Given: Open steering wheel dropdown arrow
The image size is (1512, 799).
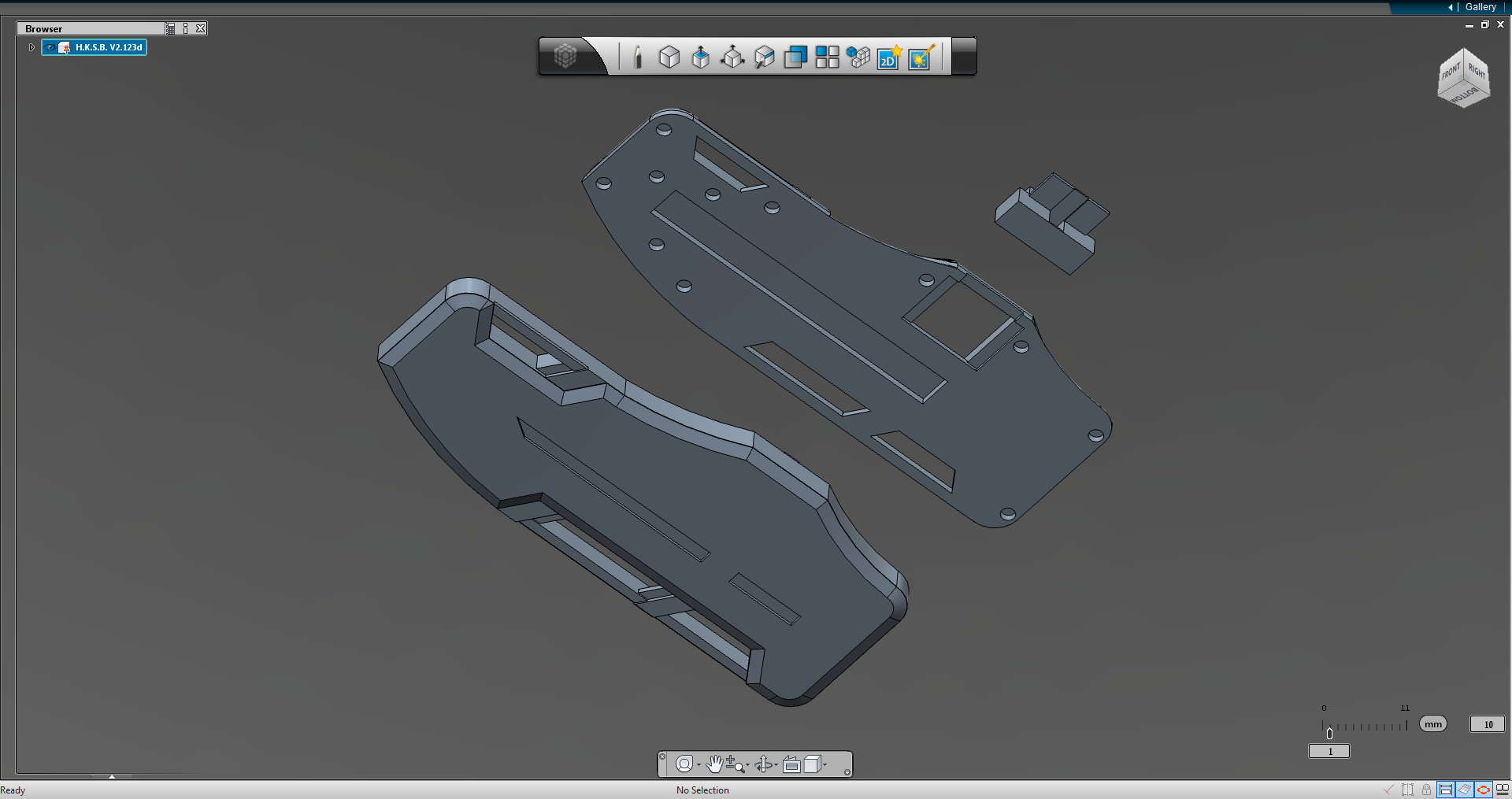Looking at the screenshot, I should click(x=699, y=764).
